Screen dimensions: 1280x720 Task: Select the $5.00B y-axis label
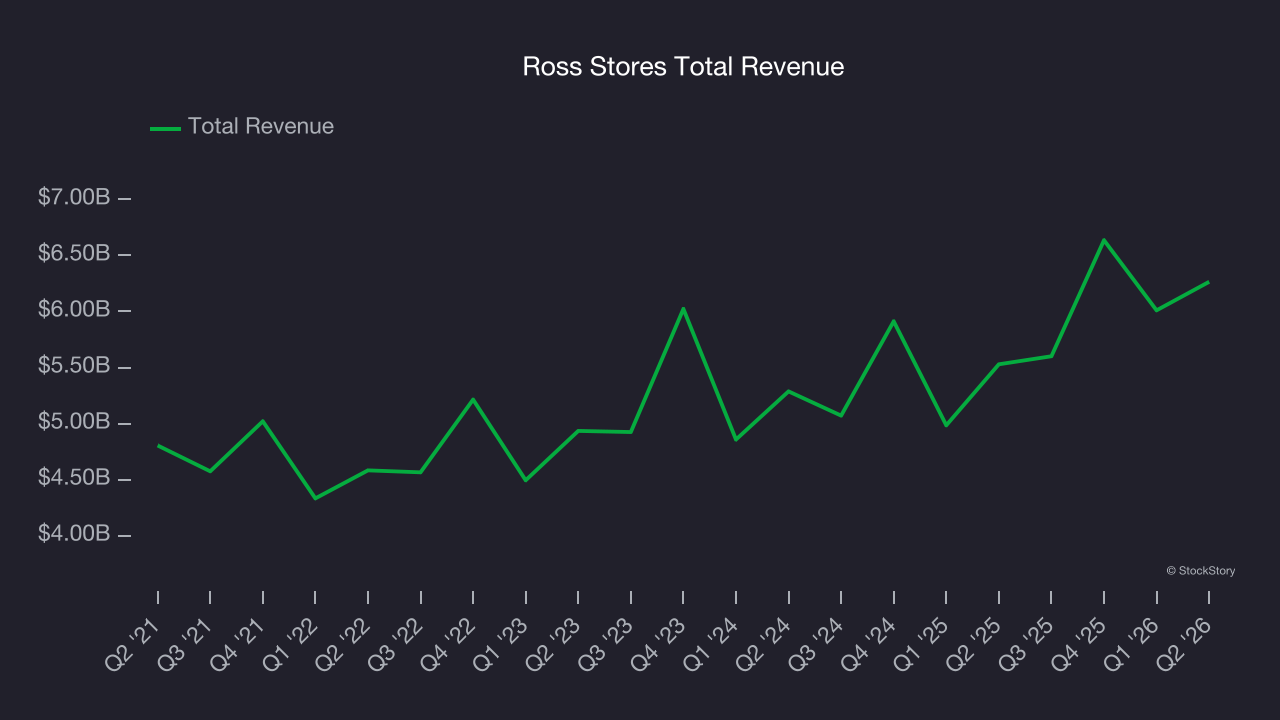[x=74, y=423]
